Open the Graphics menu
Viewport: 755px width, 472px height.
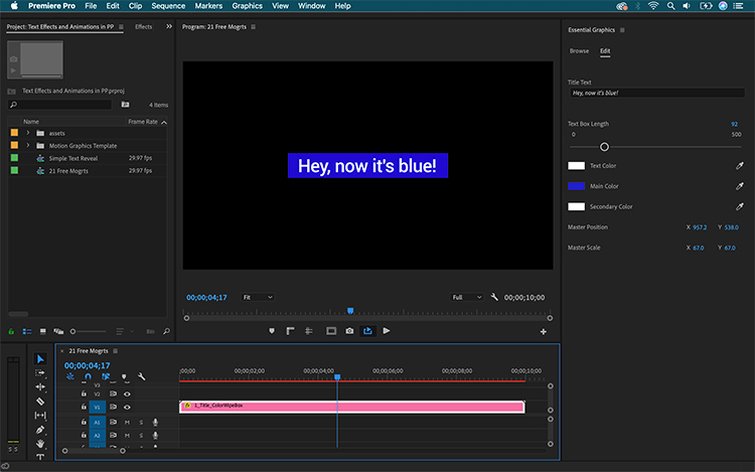pyautogui.click(x=247, y=6)
